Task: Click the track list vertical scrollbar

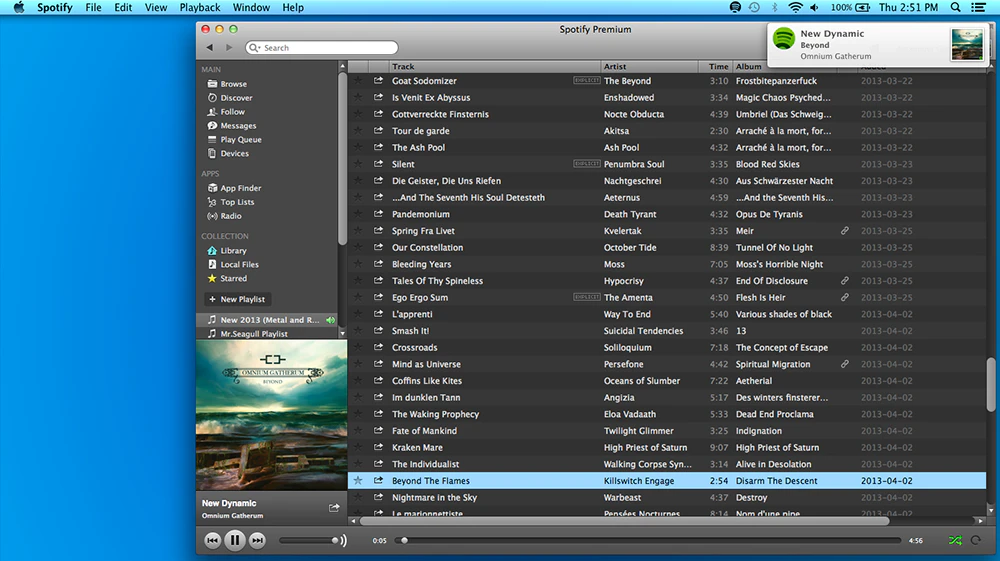Action: coord(990,385)
